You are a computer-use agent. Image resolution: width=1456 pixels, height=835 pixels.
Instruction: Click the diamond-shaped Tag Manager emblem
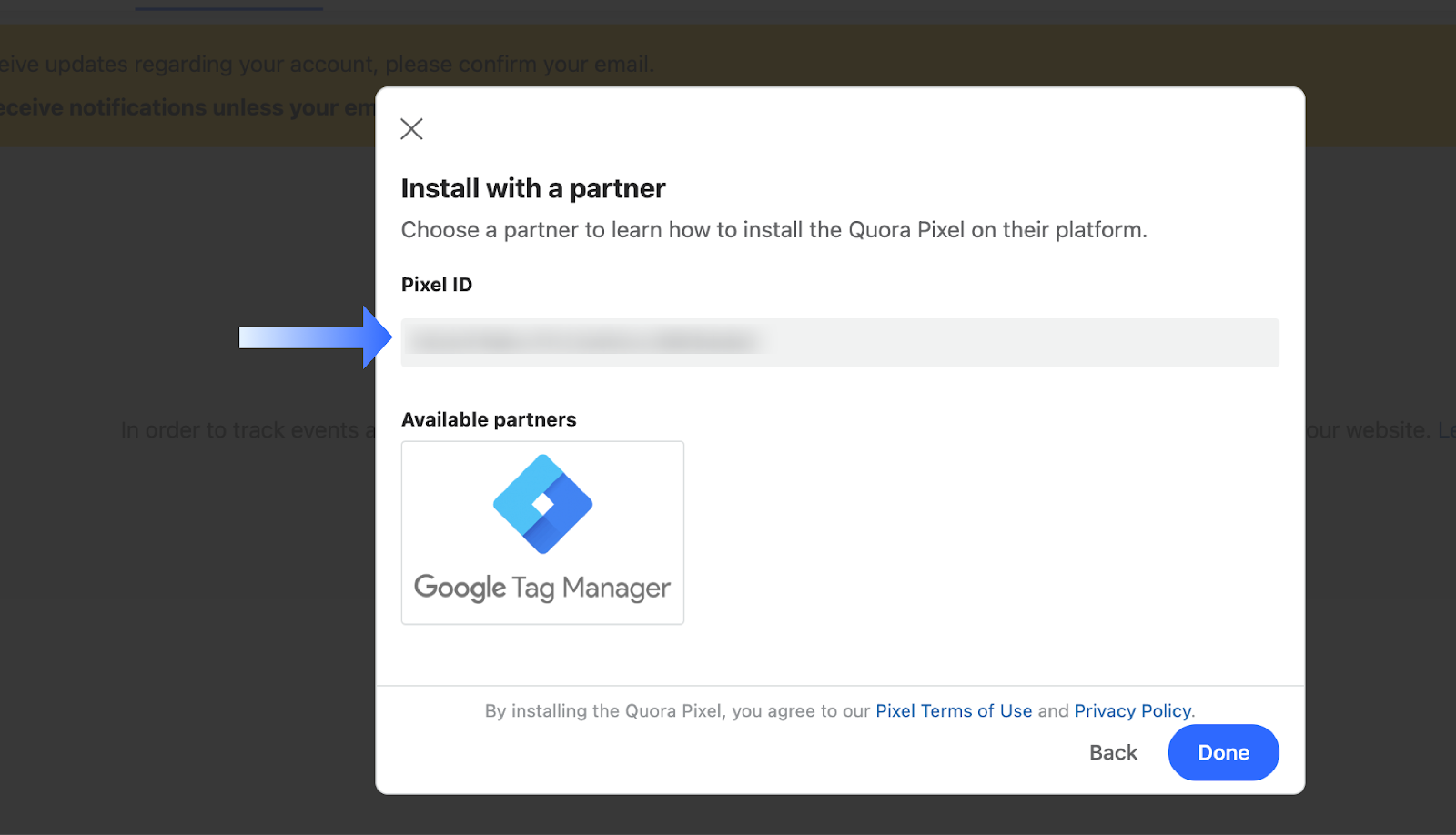point(541,505)
